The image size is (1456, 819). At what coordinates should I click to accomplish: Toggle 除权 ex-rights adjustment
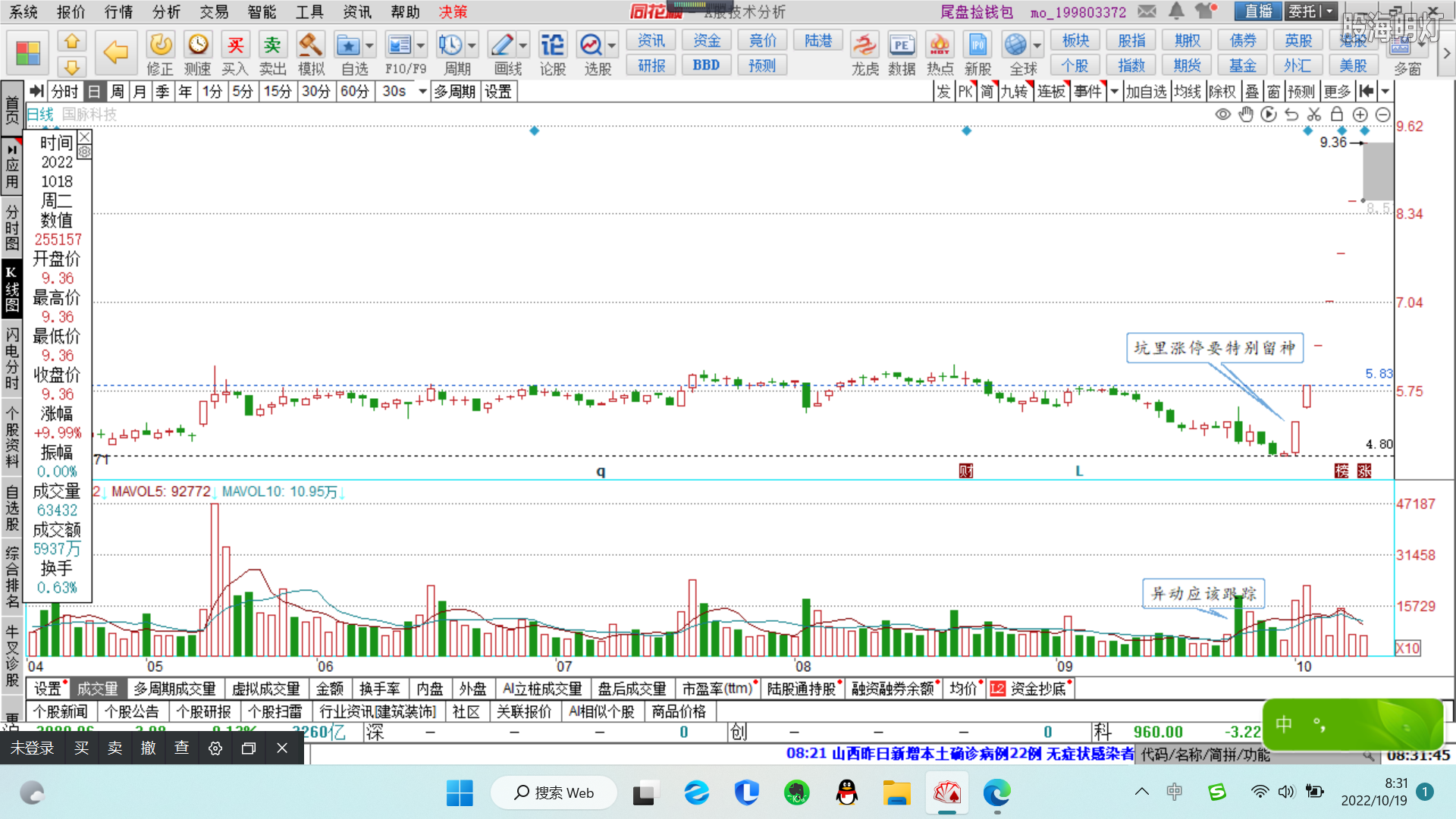click(x=1222, y=92)
